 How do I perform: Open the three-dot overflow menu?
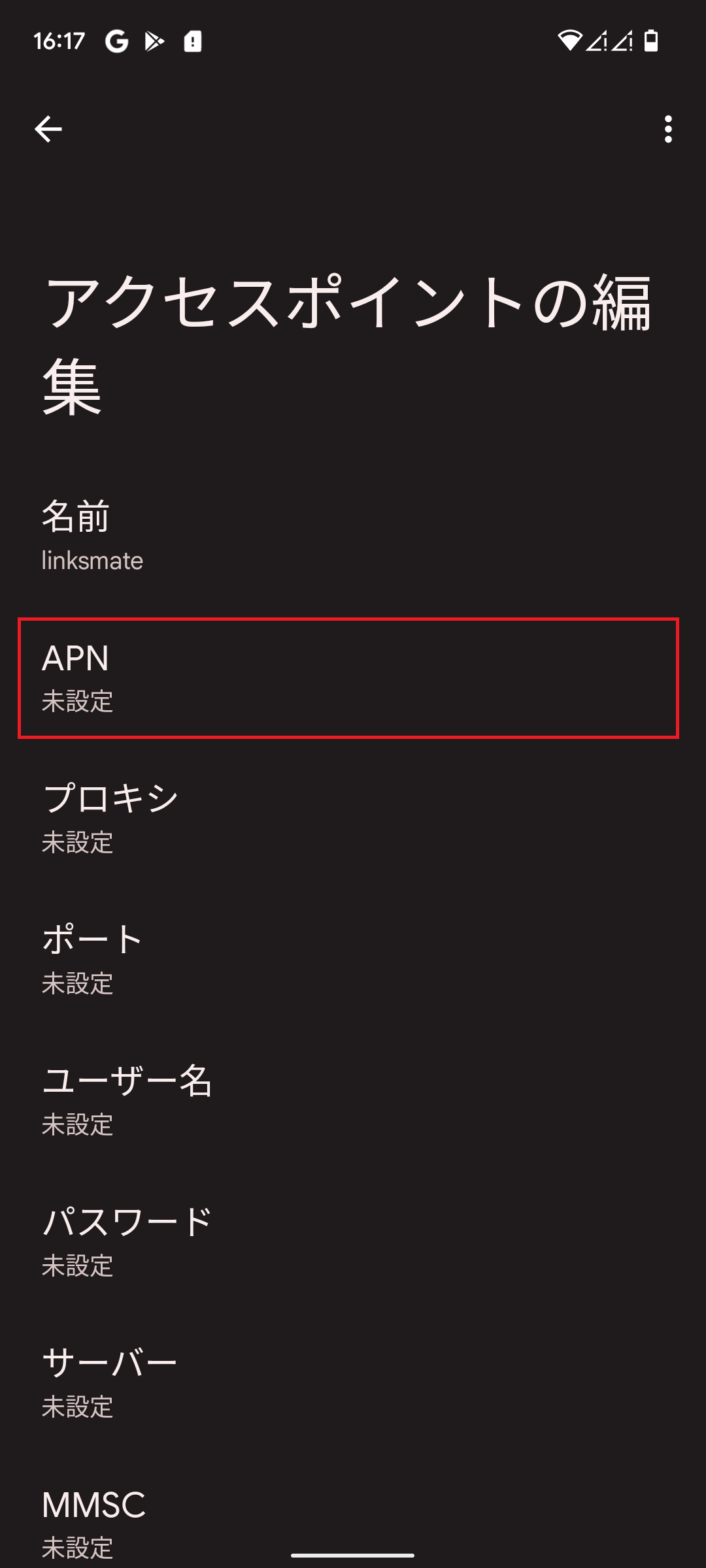[667, 129]
